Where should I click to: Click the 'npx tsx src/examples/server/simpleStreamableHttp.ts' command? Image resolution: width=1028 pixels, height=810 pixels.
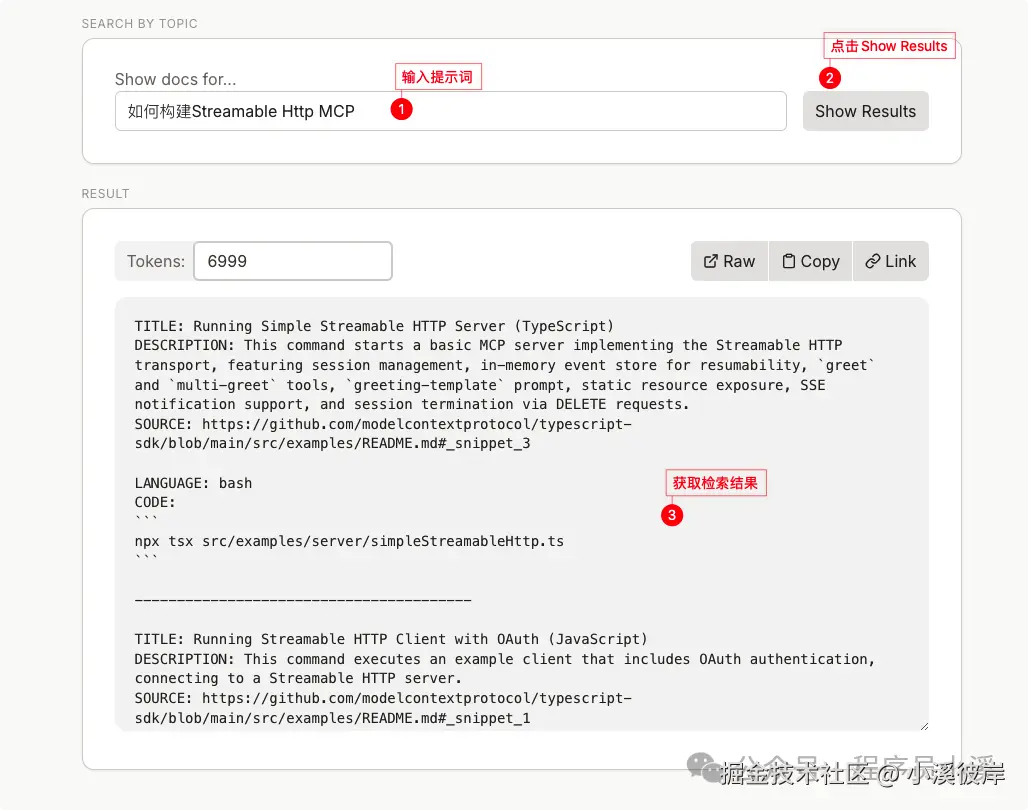[349, 541]
